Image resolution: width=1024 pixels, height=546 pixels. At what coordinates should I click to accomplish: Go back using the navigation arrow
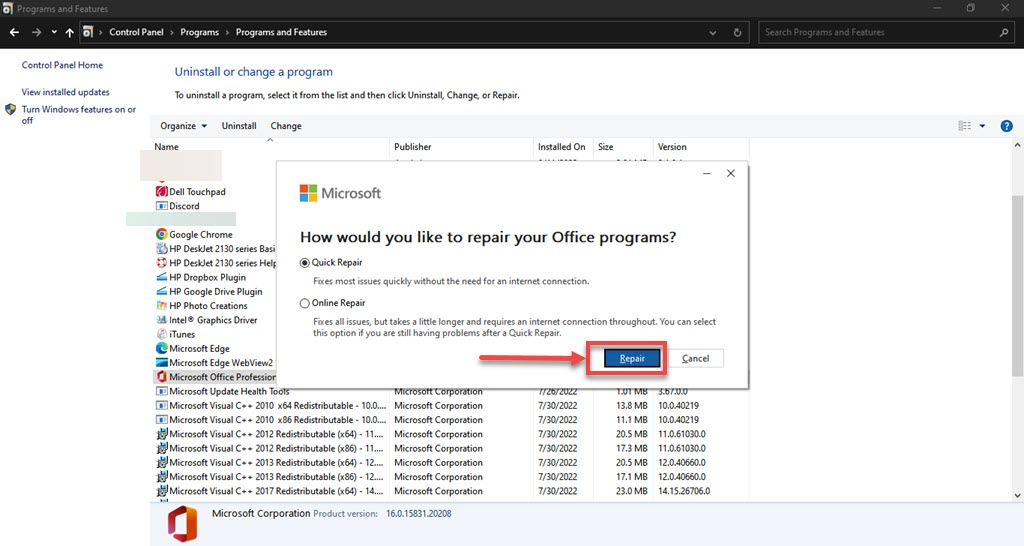point(14,32)
